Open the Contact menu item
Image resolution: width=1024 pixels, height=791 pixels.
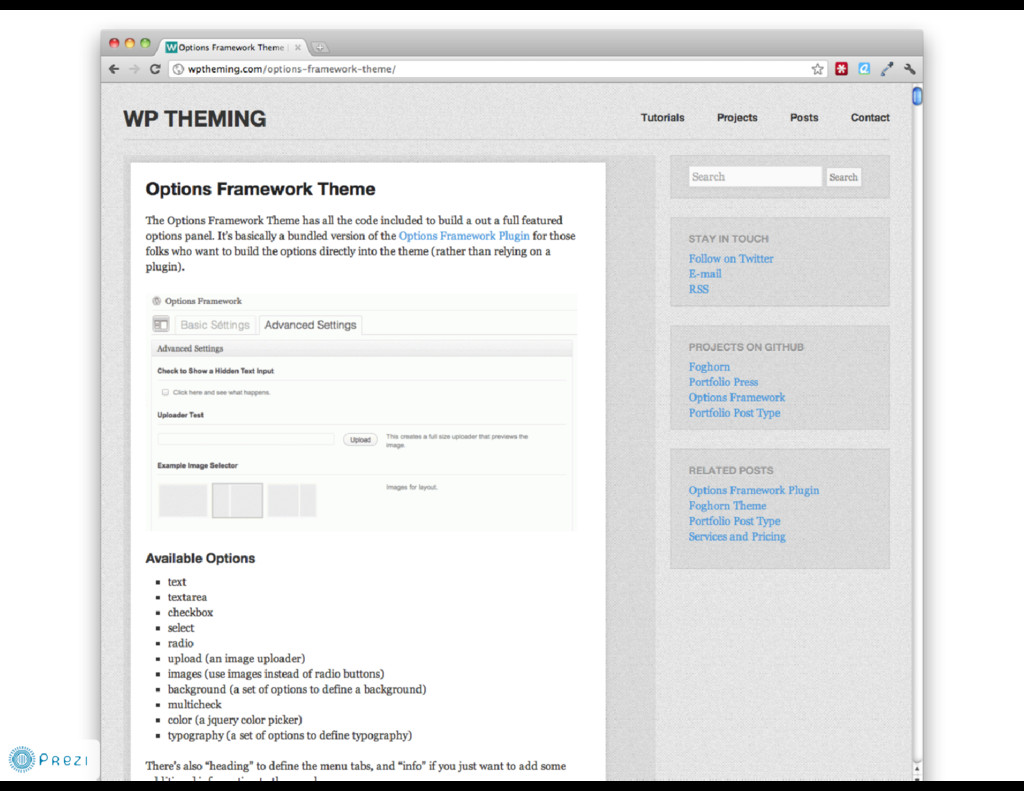[x=870, y=118]
